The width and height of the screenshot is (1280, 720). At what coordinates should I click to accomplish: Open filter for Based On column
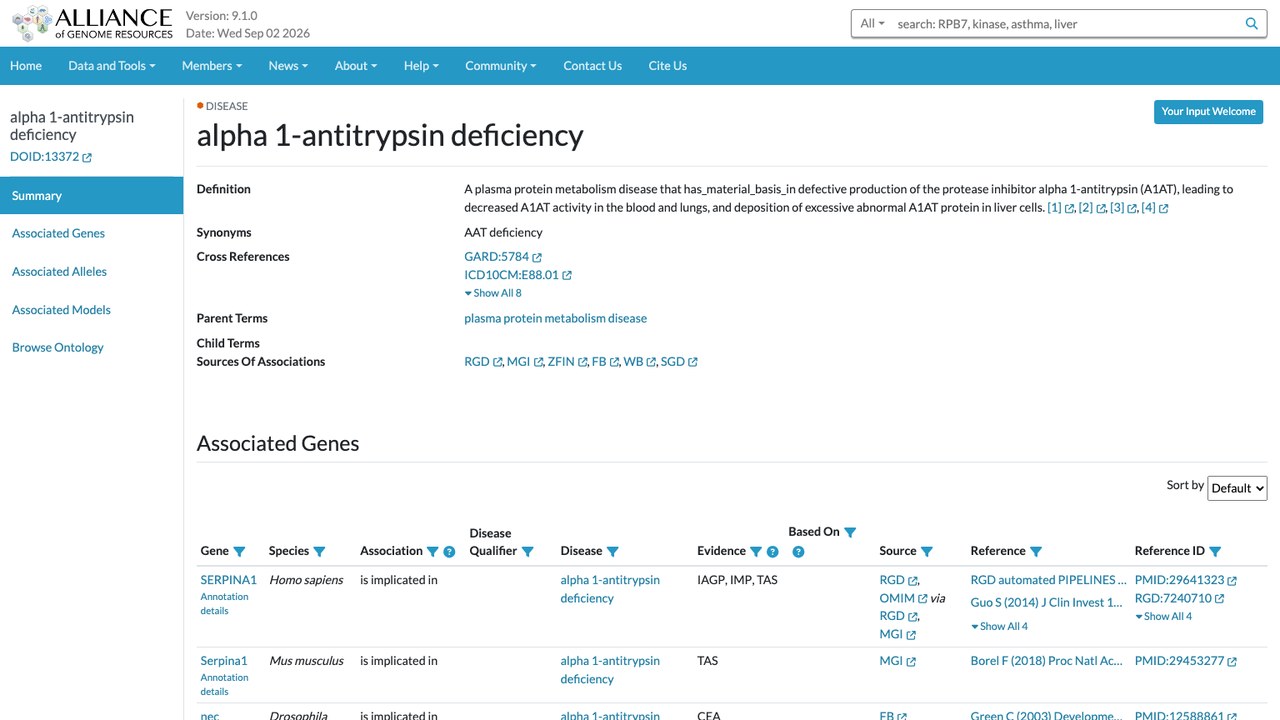tap(850, 532)
